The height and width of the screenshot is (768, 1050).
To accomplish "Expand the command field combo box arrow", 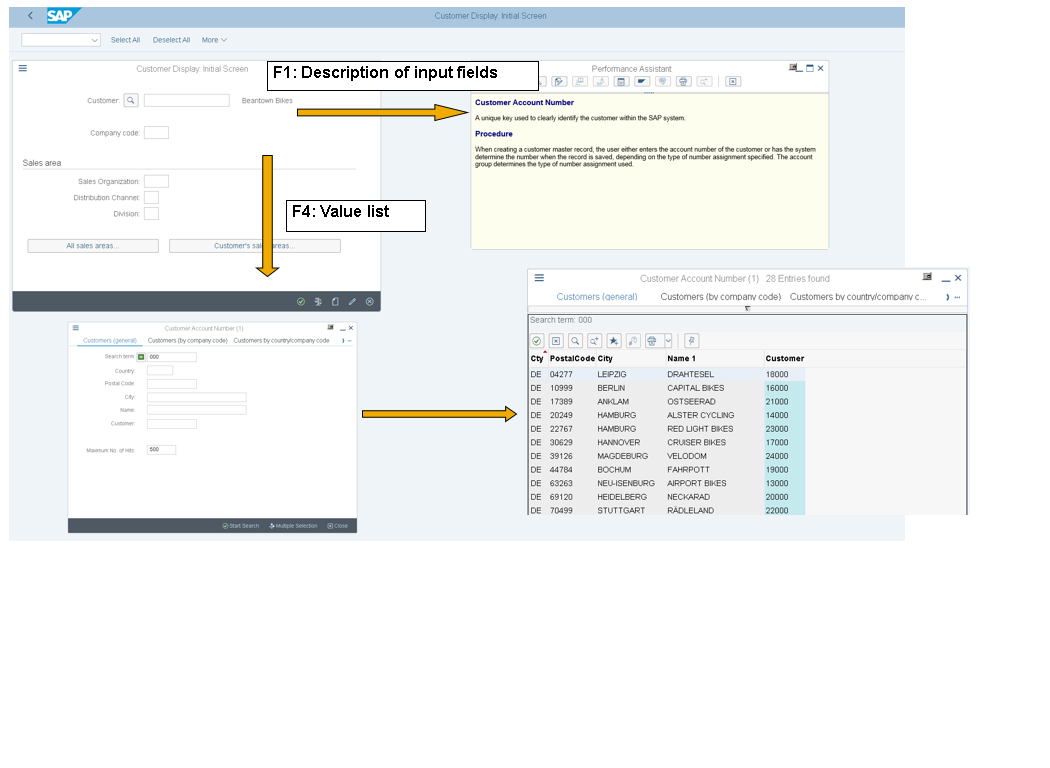I will [96, 39].
